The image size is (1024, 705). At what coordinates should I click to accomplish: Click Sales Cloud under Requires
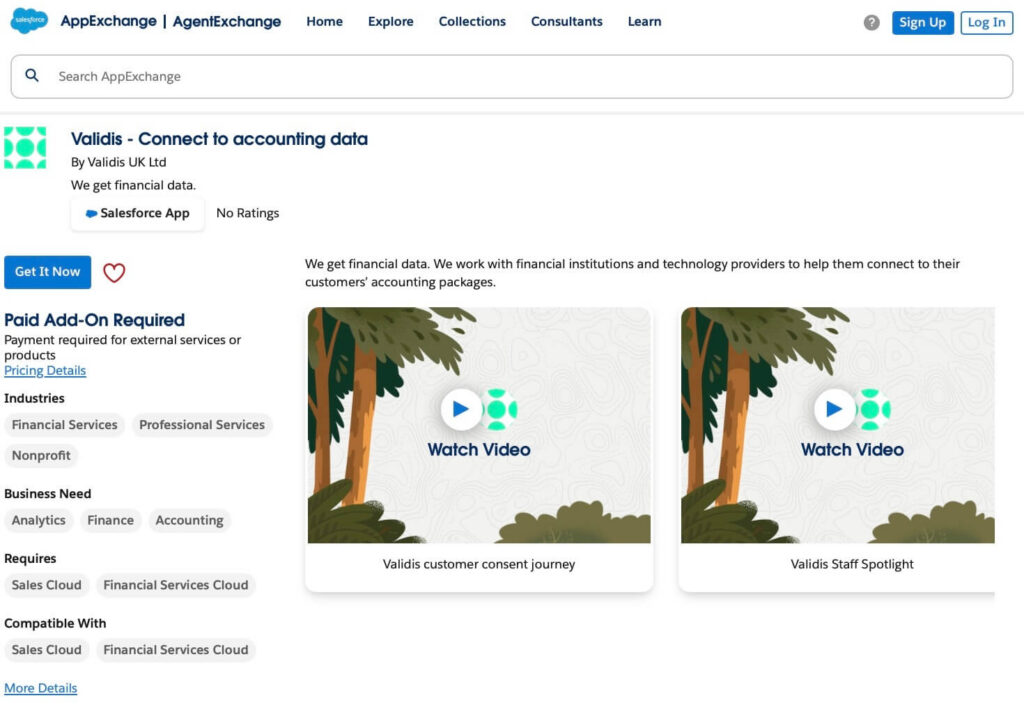(x=46, y=585)
